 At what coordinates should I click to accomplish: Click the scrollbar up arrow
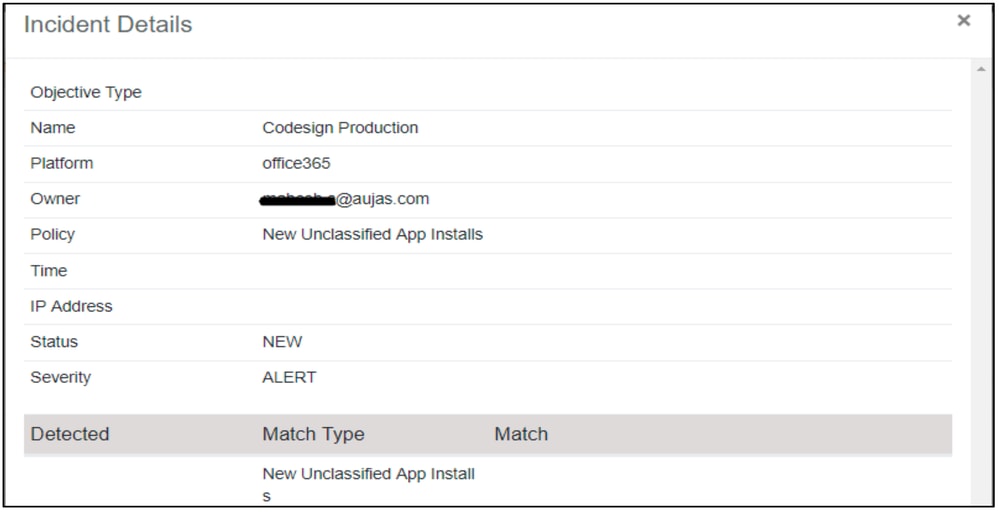[980, 69]
